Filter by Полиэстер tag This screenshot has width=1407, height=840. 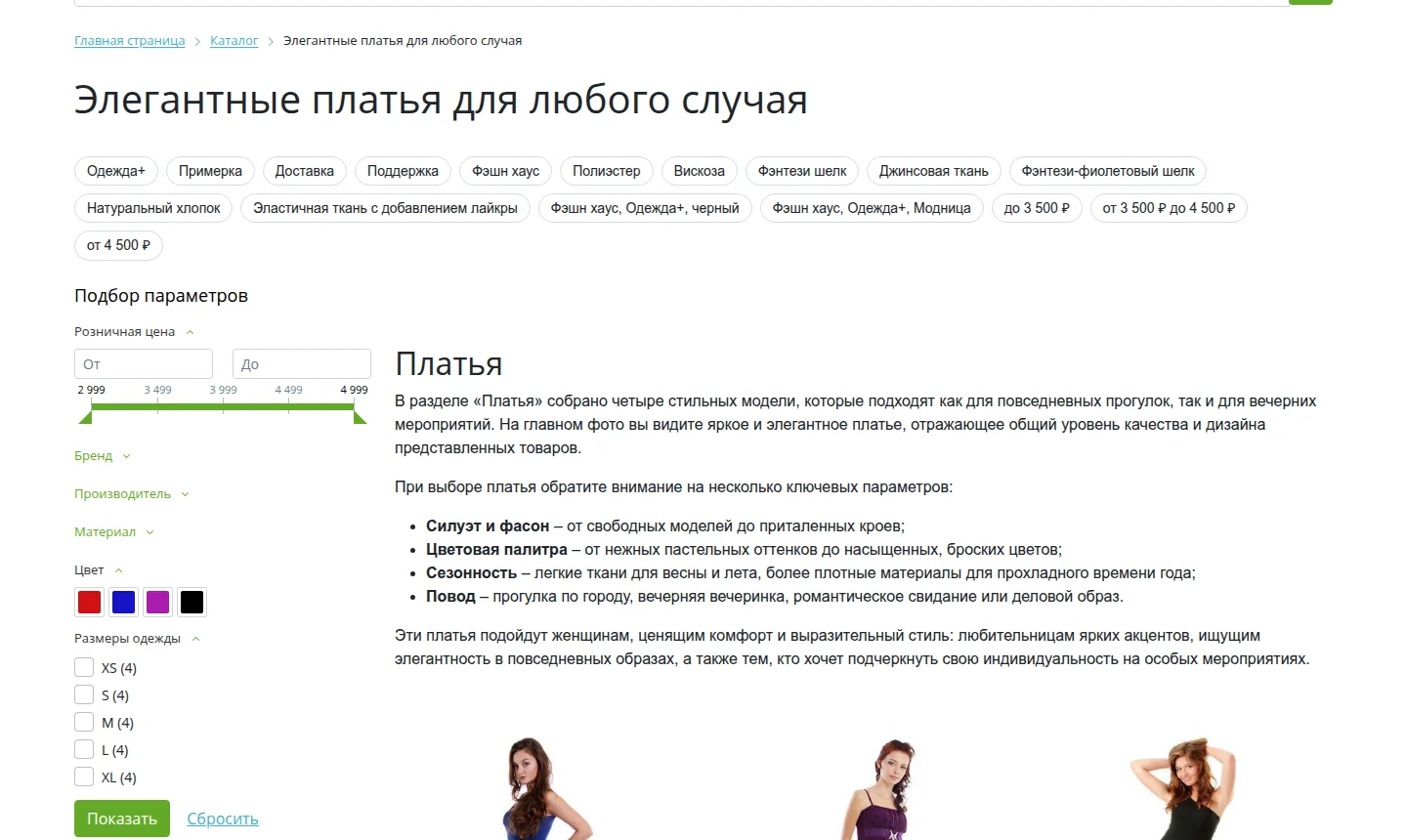click(x=607, y=171)
